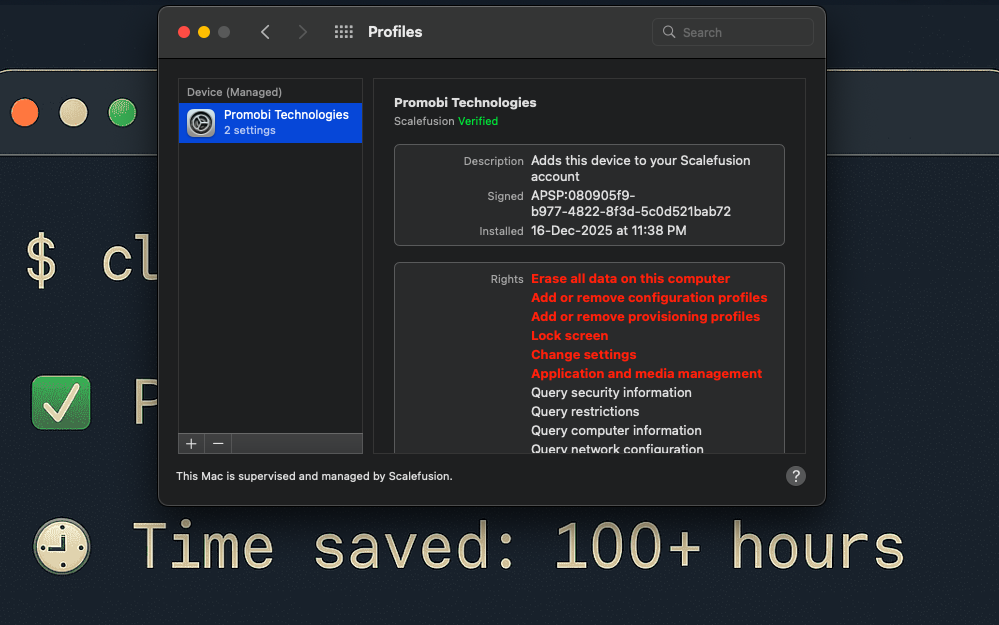
Task: Click 'Add or remove provisioning profiles'
Action: tap(645, 317)
